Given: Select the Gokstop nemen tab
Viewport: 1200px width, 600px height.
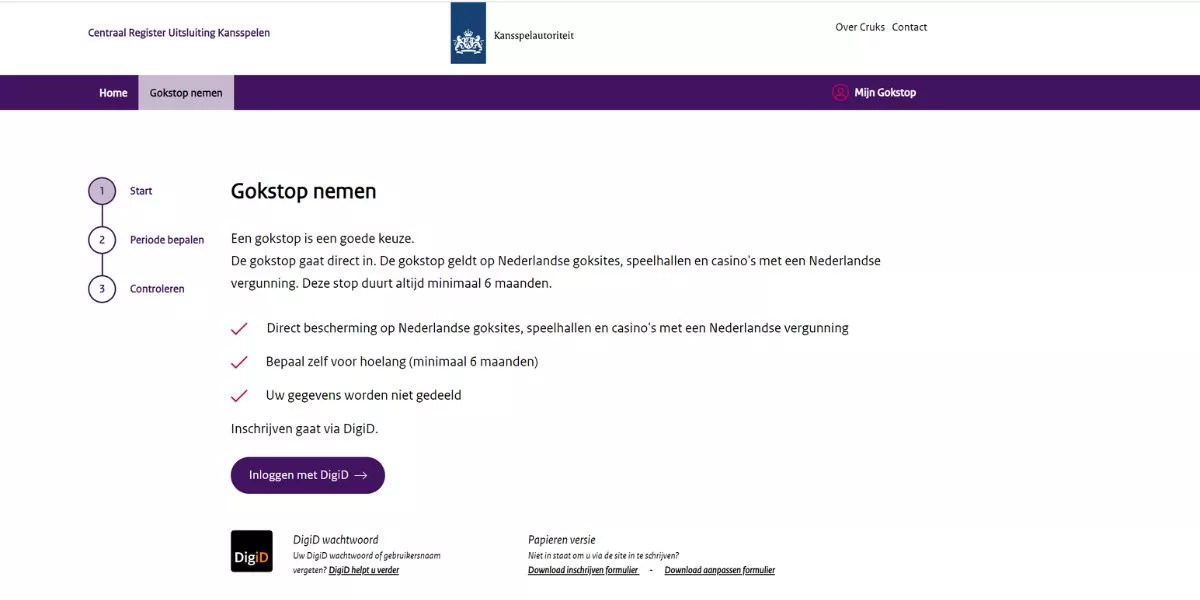Looking at the screenshot, I should coord(186,93).
